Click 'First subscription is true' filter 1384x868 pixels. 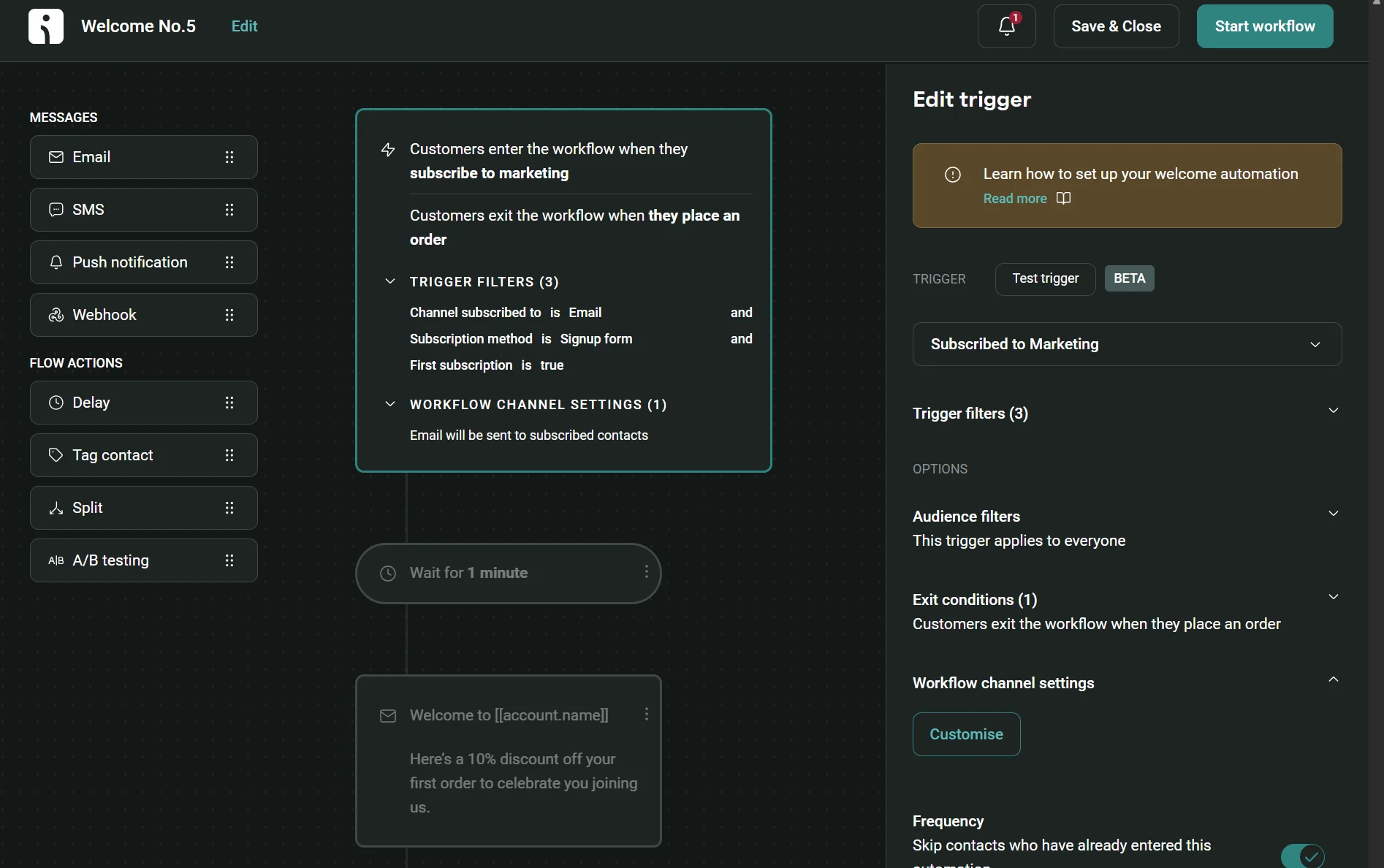[487, 365]
